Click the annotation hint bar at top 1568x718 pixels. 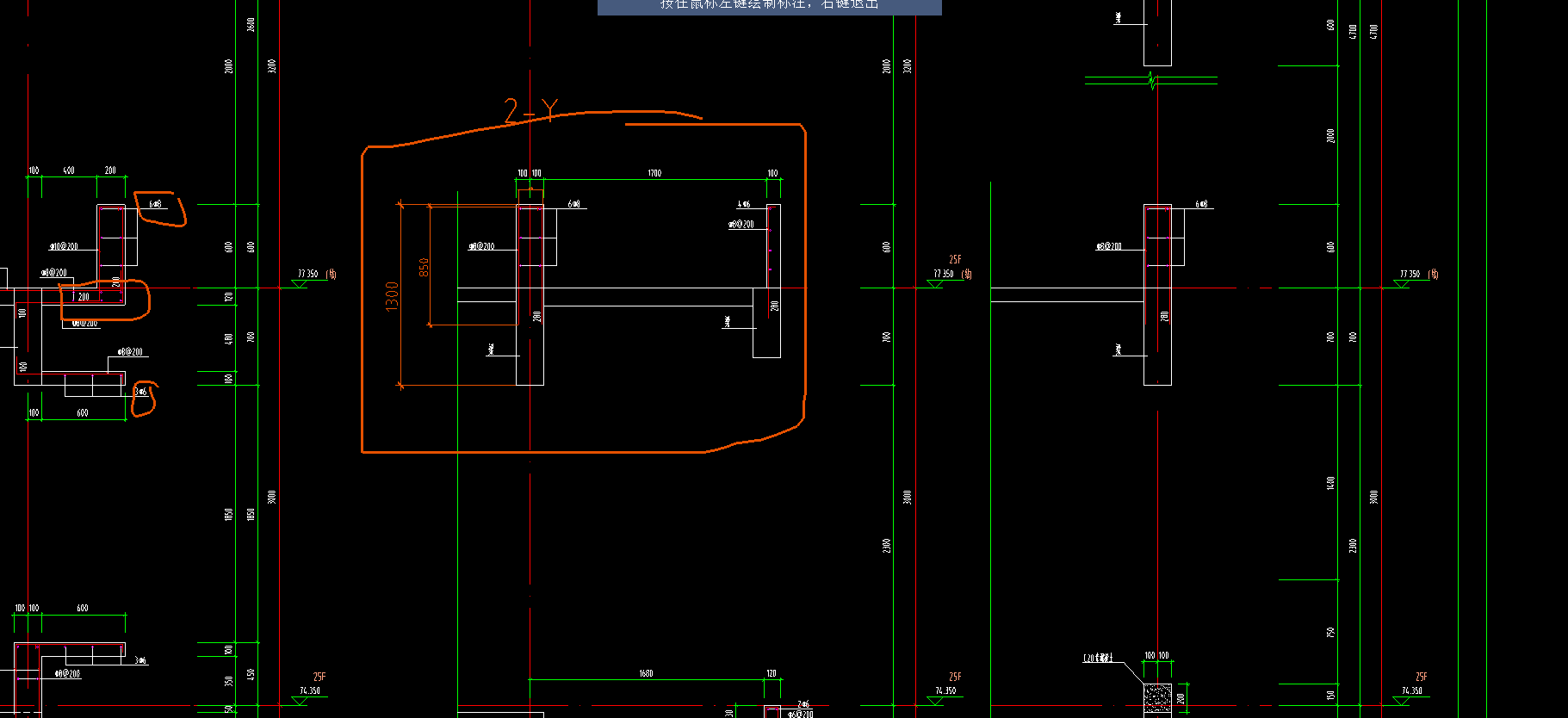pyautogui.click(x=769, y=6)
